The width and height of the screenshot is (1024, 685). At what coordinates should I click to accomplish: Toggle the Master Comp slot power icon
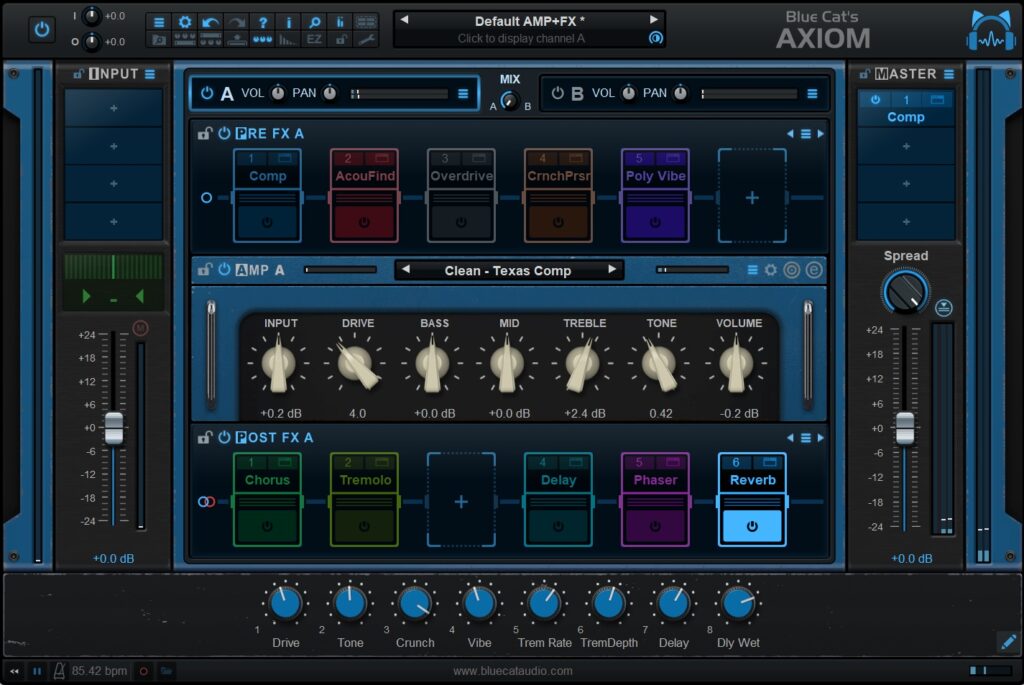(x=875, y=100)
